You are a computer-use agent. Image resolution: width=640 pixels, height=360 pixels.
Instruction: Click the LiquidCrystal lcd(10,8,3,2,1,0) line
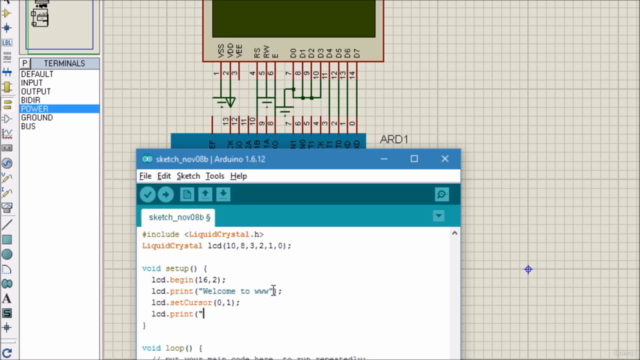(217, 246)
